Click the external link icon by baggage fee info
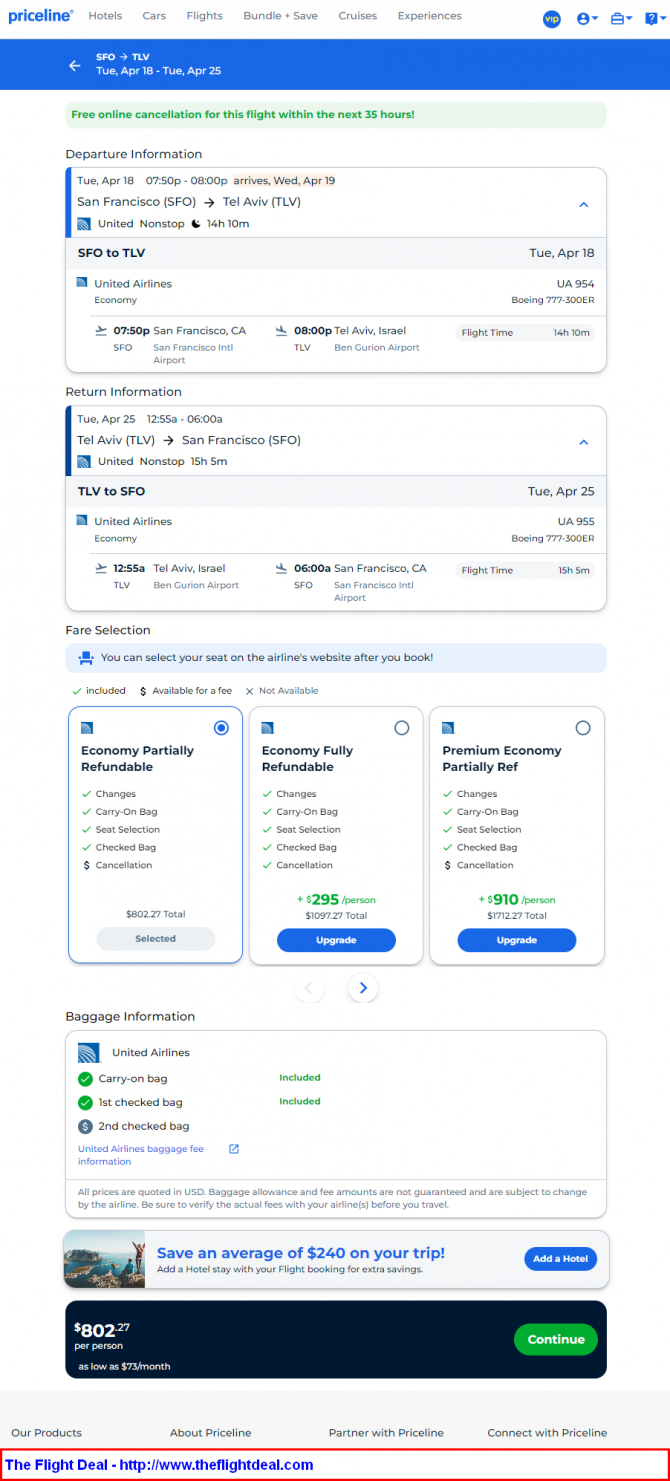 click(x=234, y=1149)
